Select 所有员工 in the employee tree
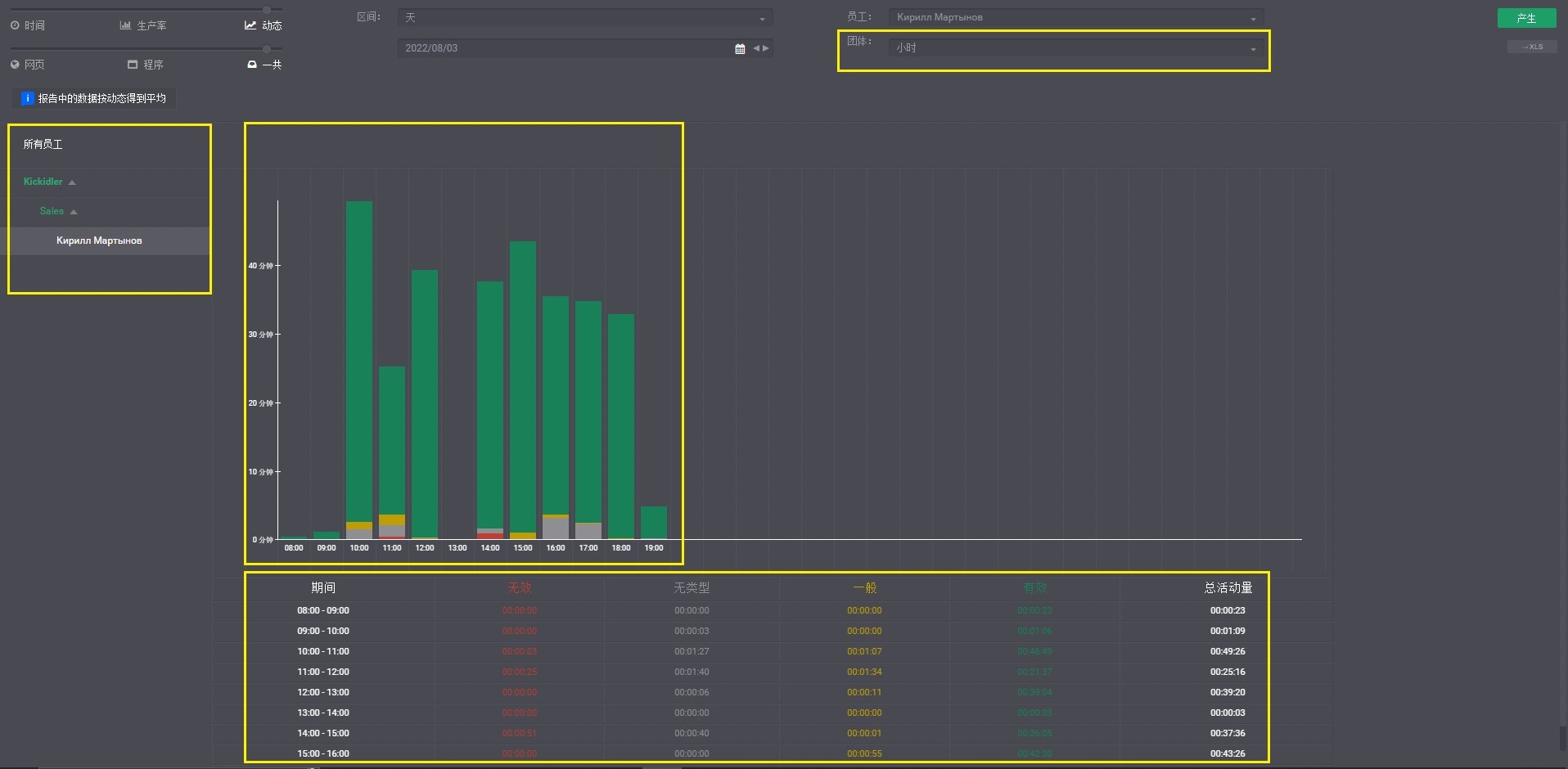1568x769 pixels. coord(43,144)
